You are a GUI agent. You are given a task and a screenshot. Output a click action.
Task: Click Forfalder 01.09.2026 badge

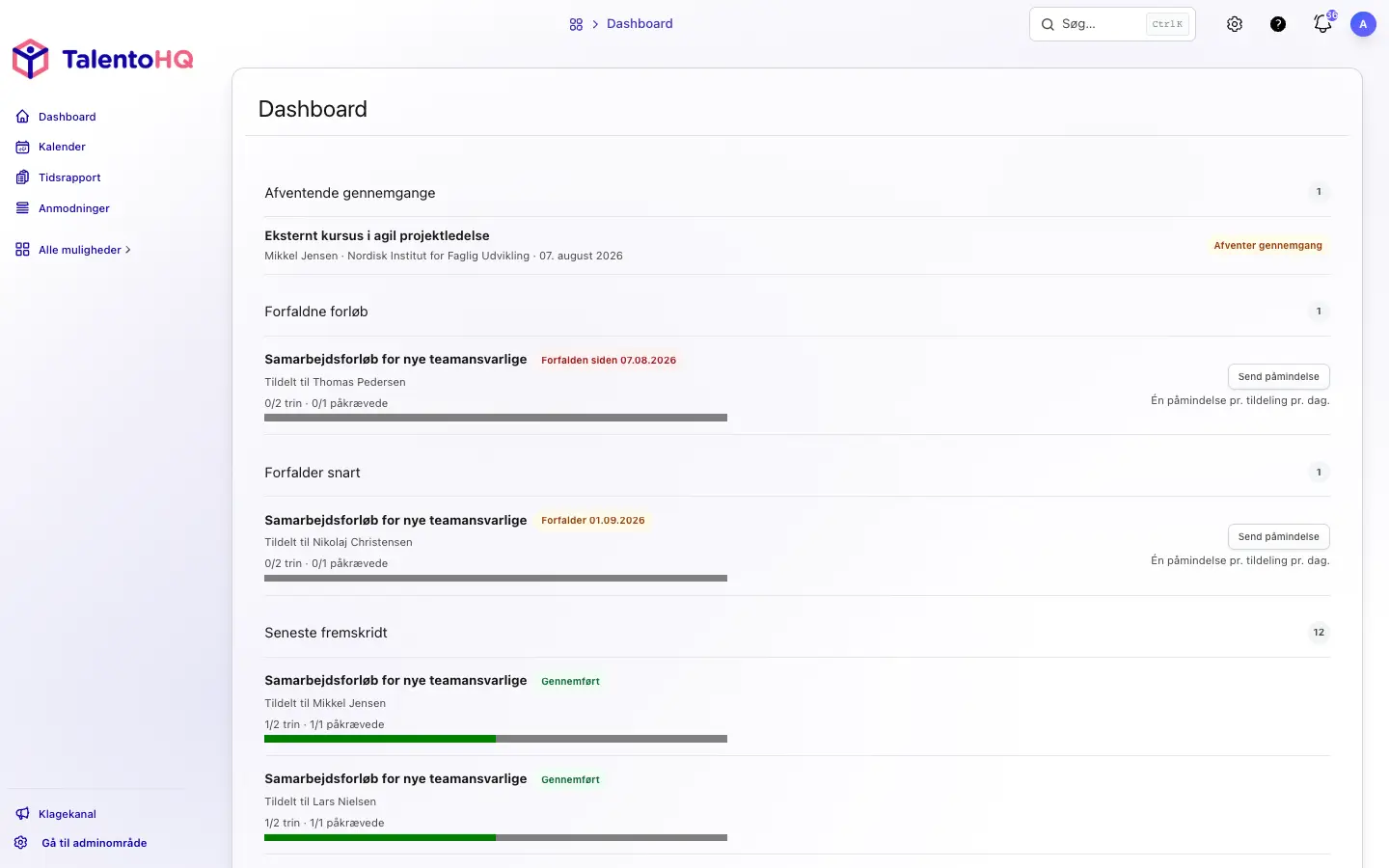coord(593,520)
